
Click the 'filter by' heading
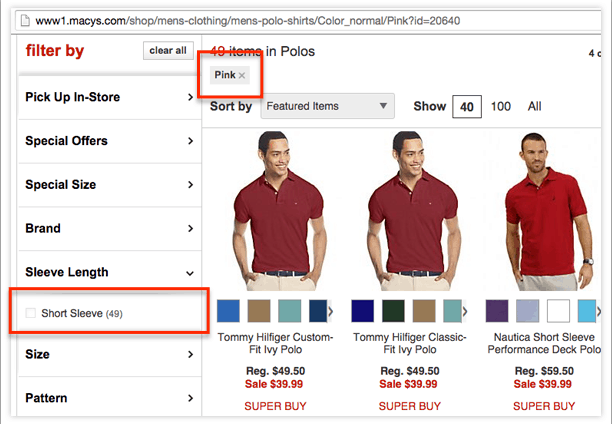click(55, 51)
